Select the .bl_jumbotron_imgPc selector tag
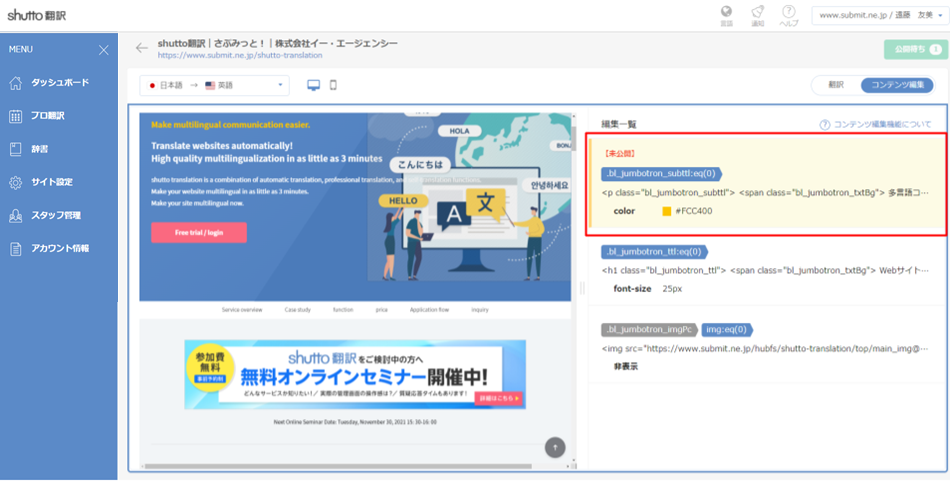 point(651,329)
